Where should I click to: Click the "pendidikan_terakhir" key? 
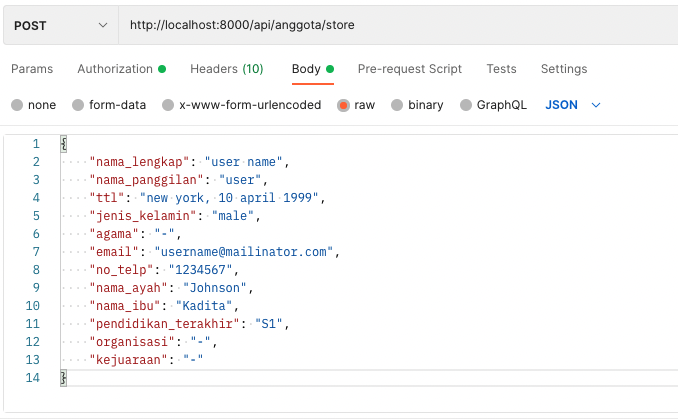coord(164,324)
